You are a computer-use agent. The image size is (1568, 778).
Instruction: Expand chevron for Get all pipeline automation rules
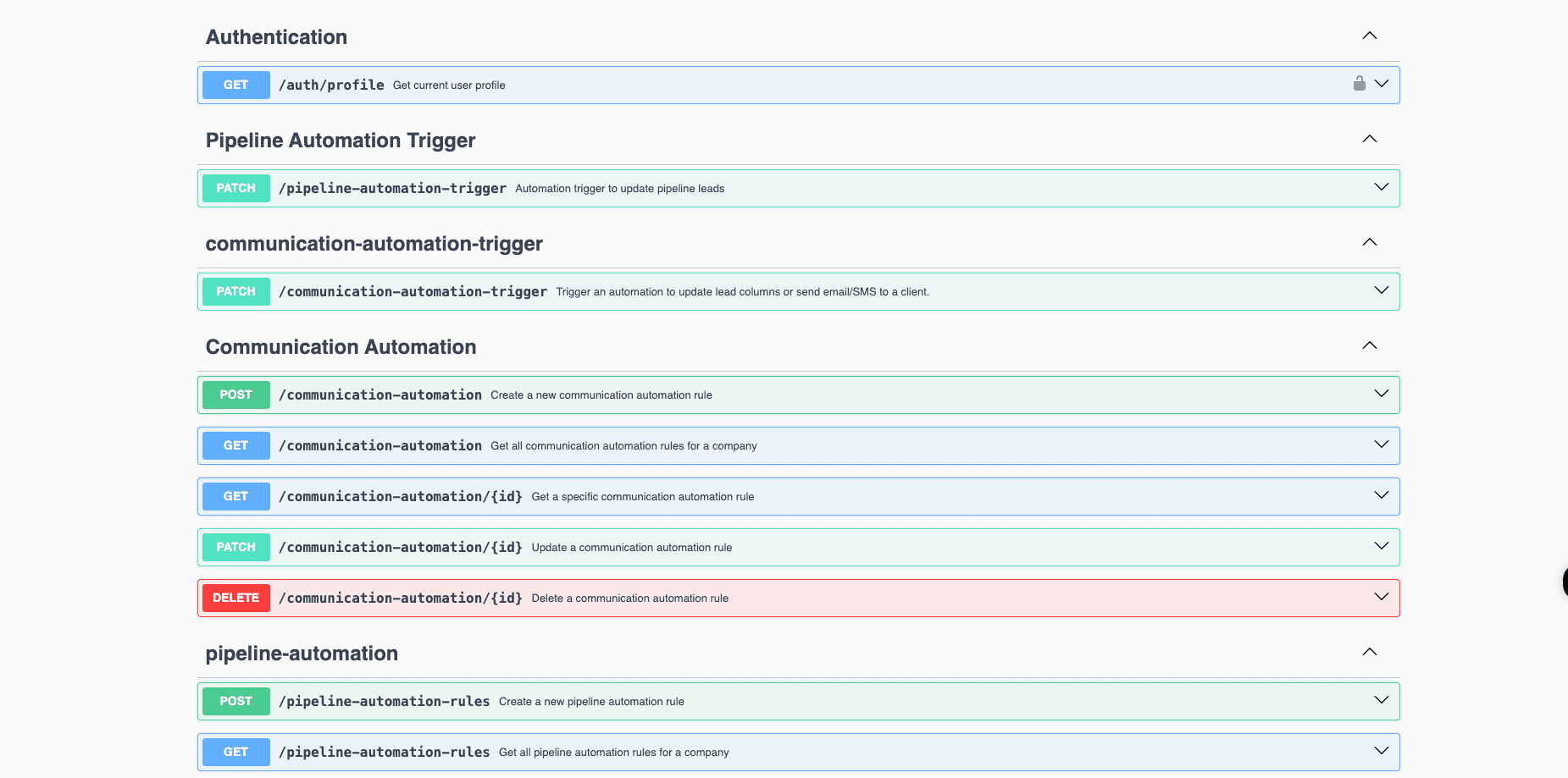click(x=1382, y=751)
